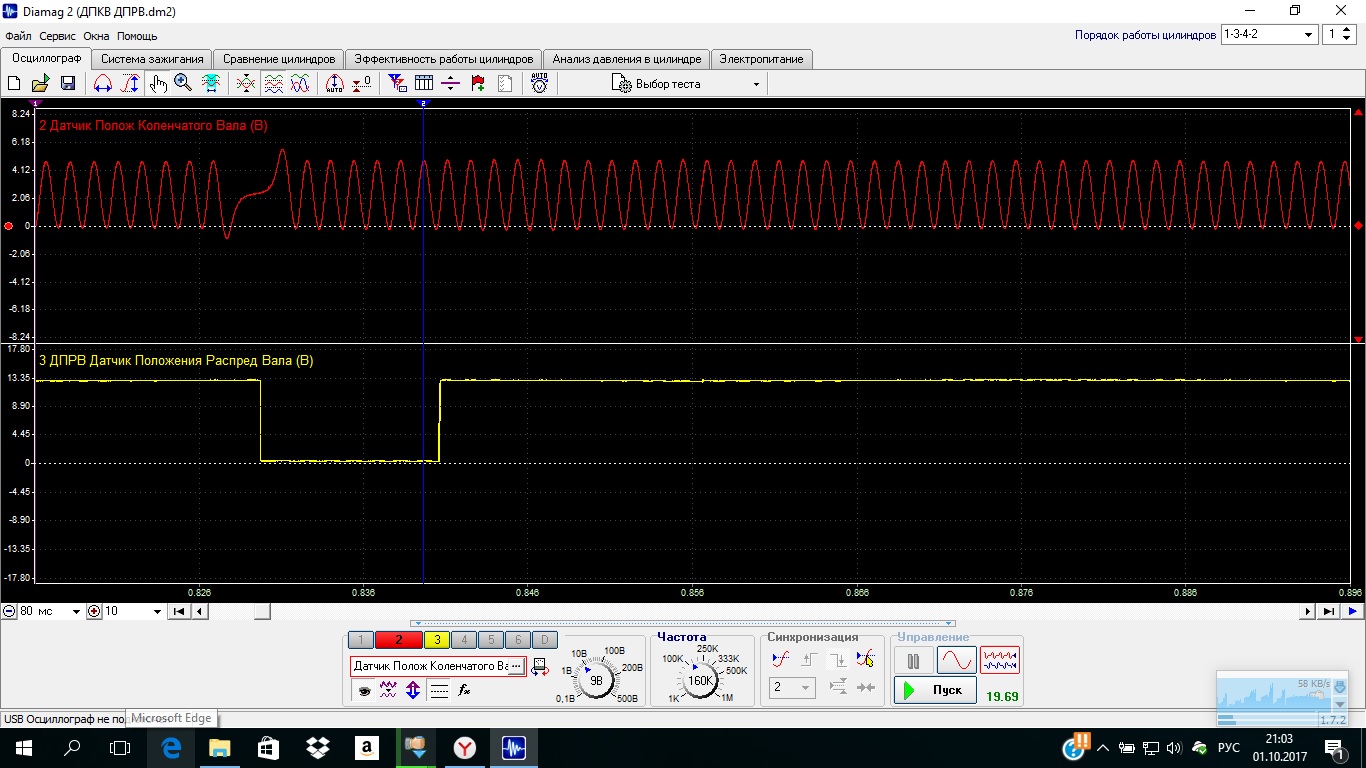1366x768 pixels.
Task: Increase the cylinder number stepper
Action: click(1348, 30)
